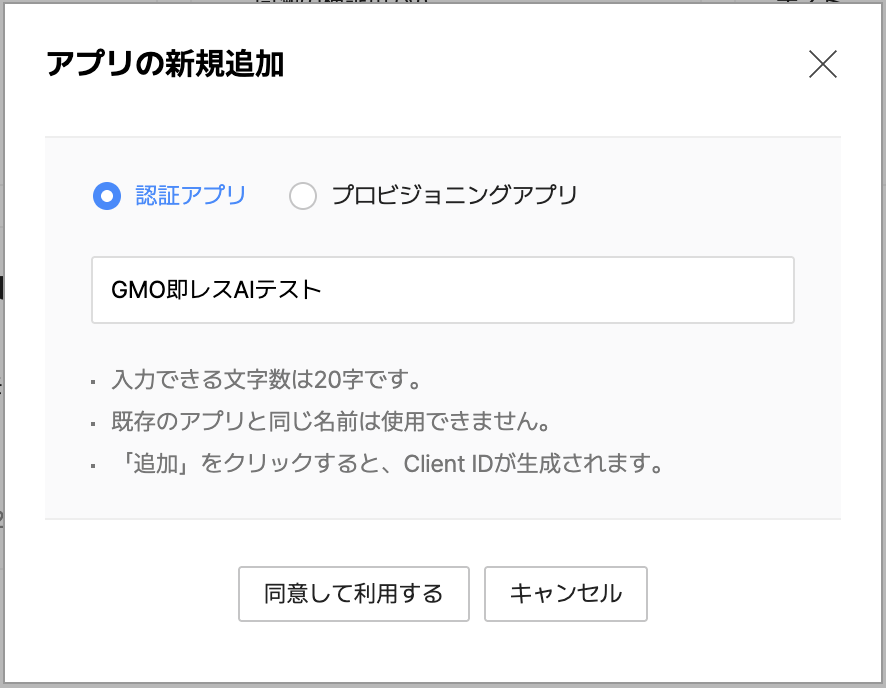Click the bullet before the Client ID hint
The image size is (886, 688).
[93, 466]
